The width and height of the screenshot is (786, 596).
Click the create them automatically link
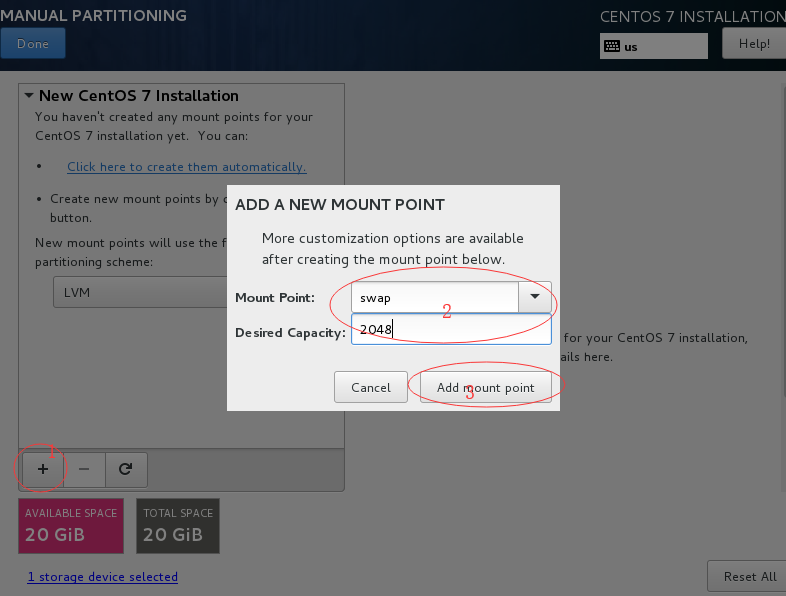pos(186,167)
